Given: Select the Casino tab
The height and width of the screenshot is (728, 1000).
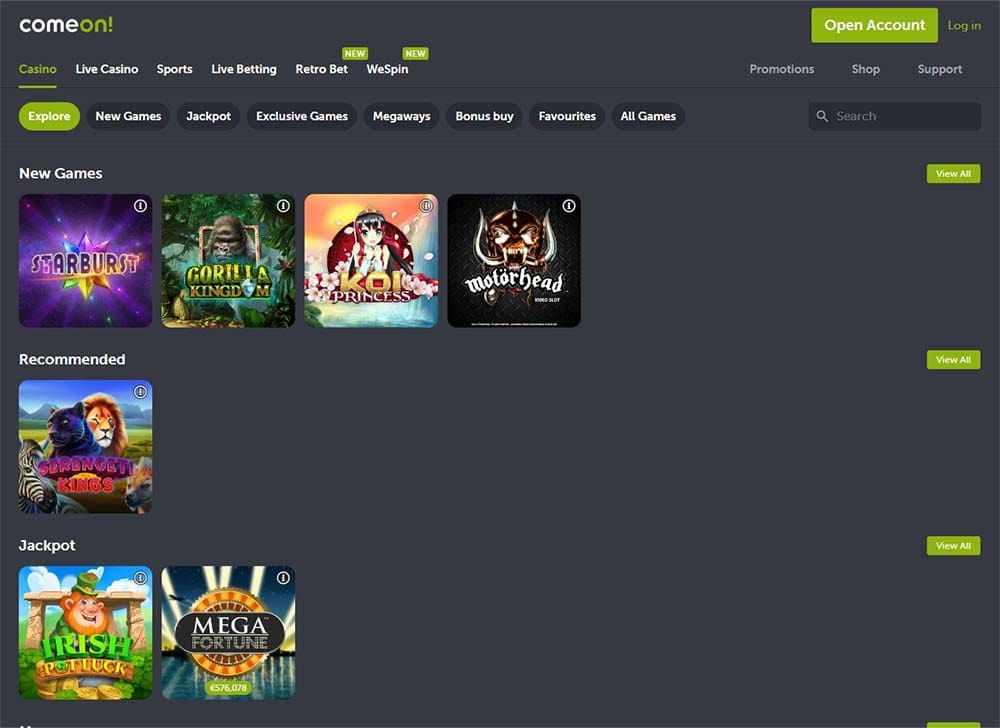Looking at the screenshot, I should 38,69.
